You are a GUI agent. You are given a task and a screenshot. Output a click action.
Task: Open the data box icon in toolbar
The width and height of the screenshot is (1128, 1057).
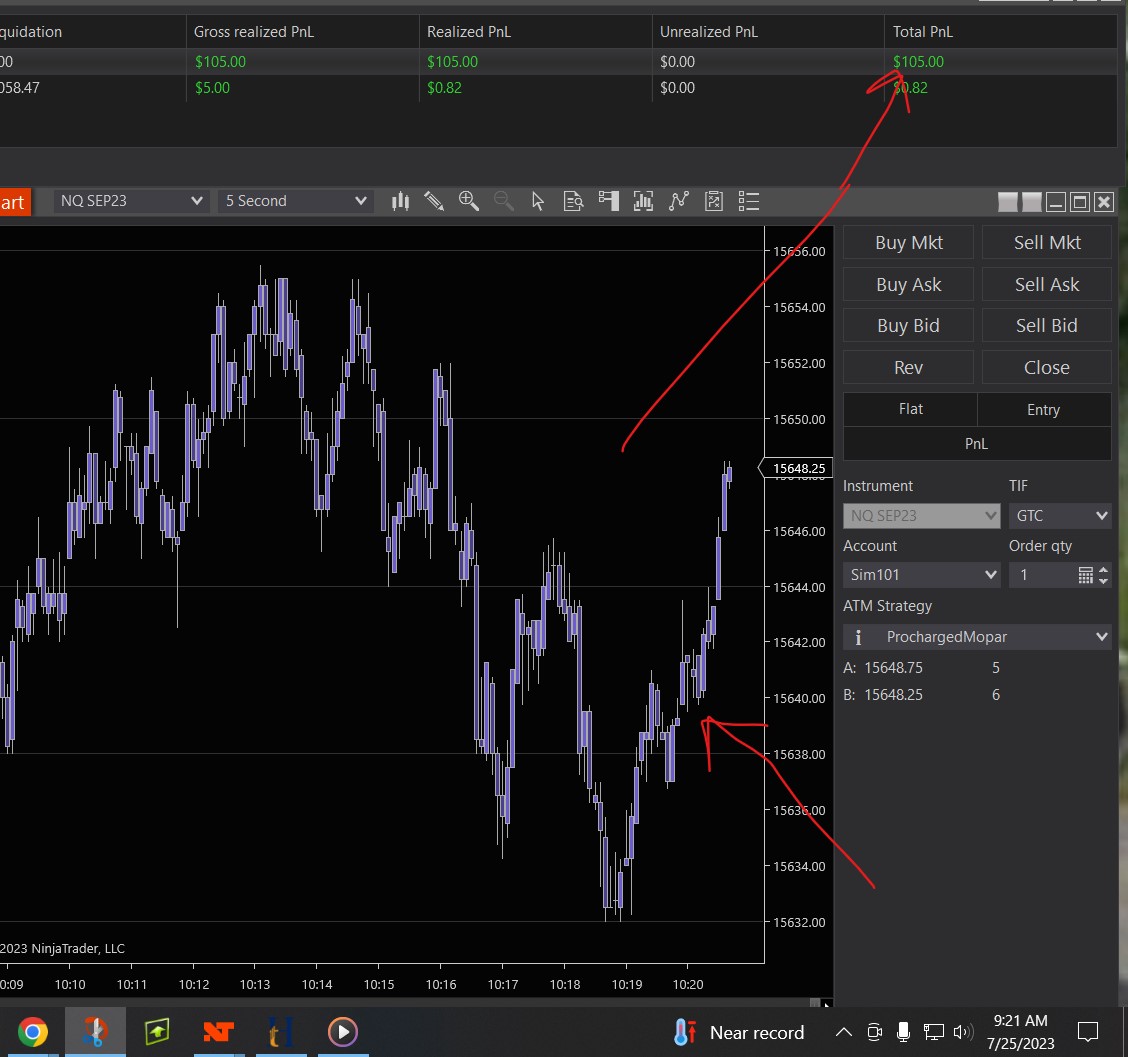point(573,201)
